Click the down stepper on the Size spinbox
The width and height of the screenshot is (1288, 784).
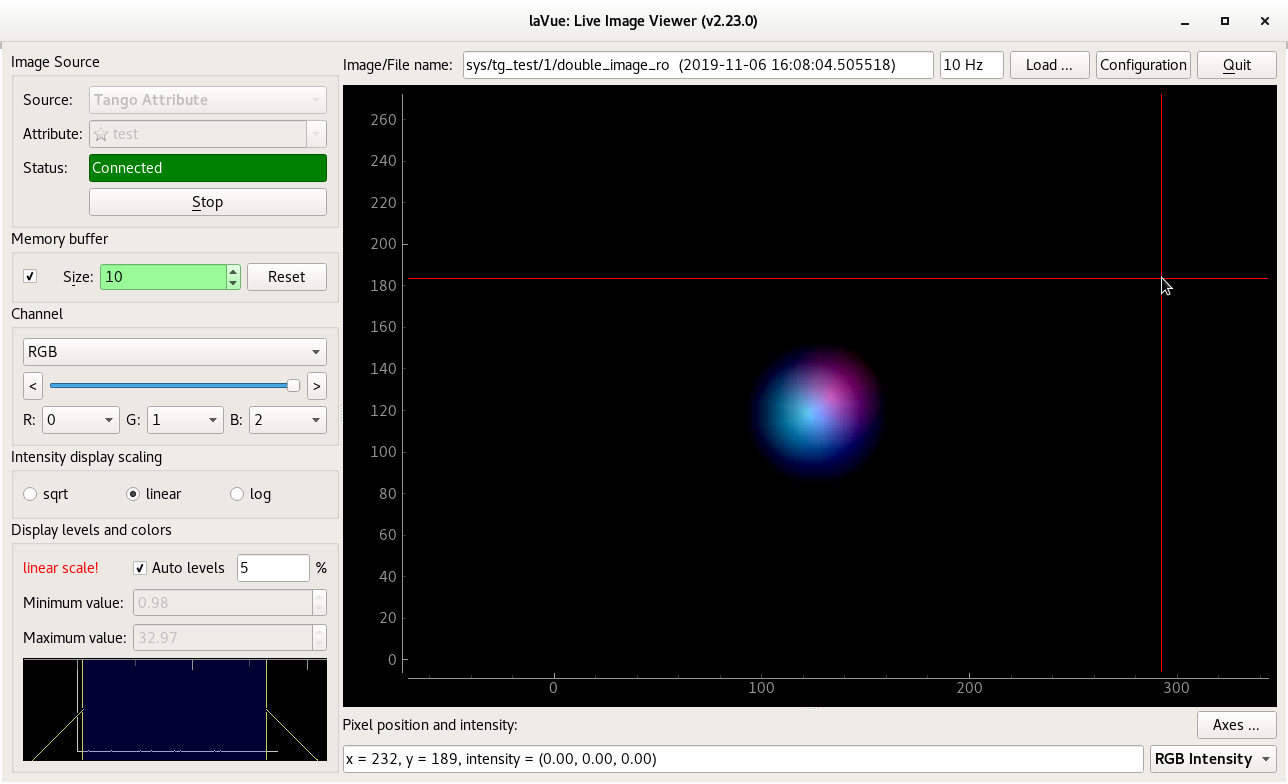pos(233,282)
